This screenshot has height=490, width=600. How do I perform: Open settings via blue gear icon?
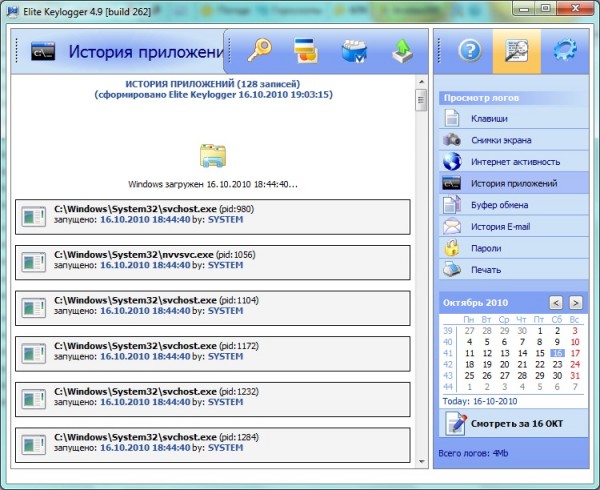(565, 50)
